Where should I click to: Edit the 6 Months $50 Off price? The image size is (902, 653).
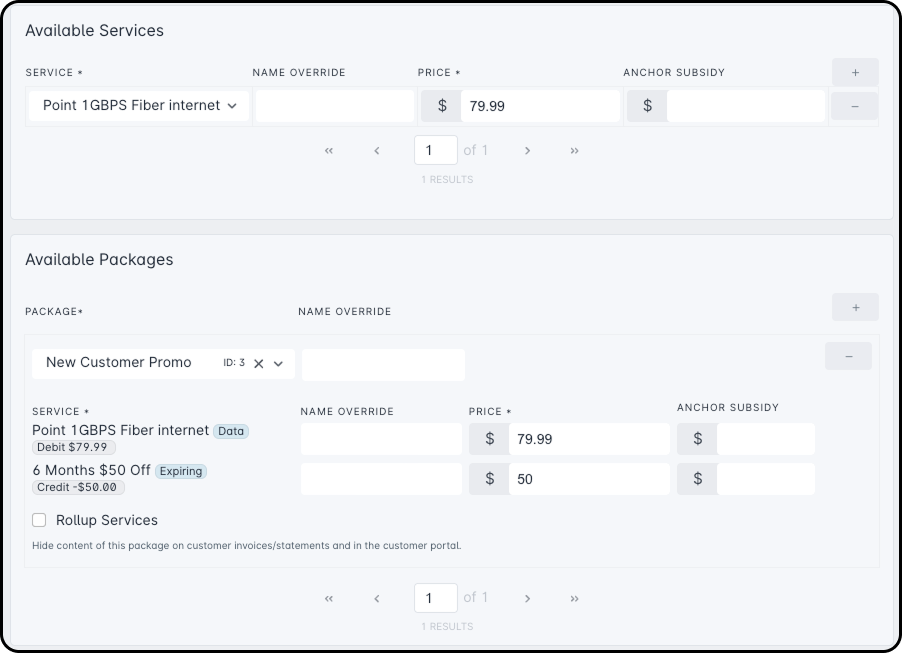tap(588, 479)
